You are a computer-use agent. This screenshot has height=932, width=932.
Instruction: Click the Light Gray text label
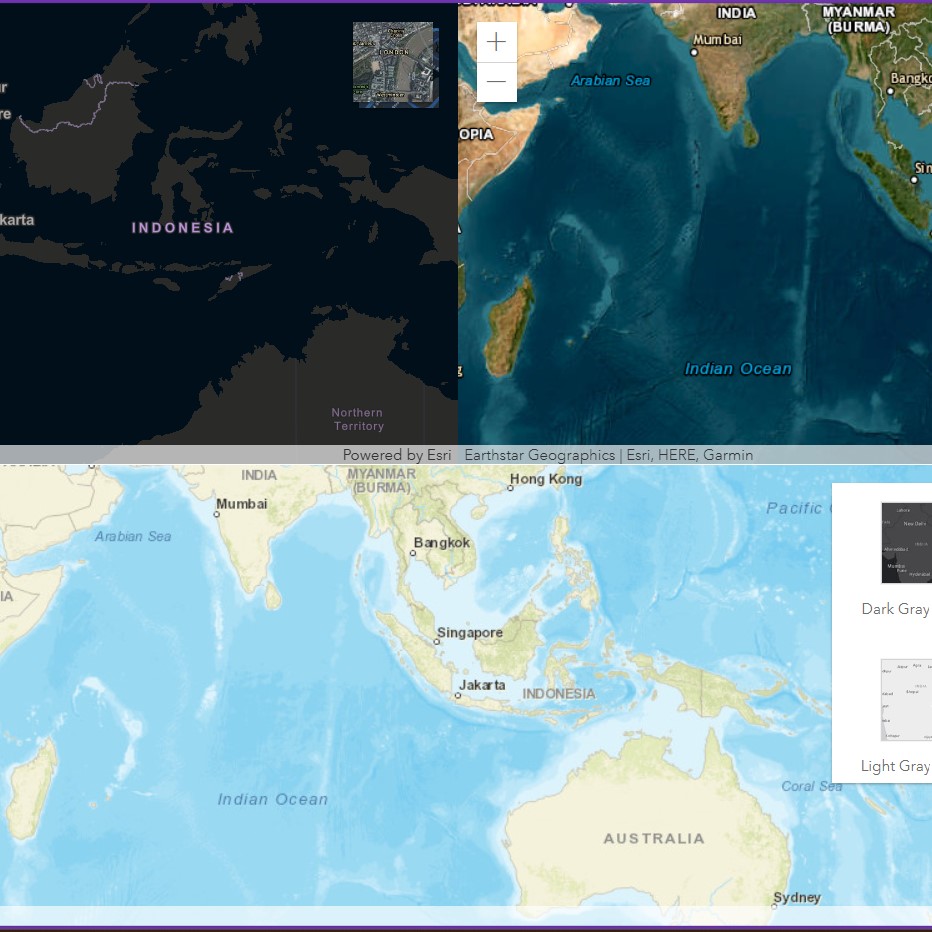coord(895,766)
